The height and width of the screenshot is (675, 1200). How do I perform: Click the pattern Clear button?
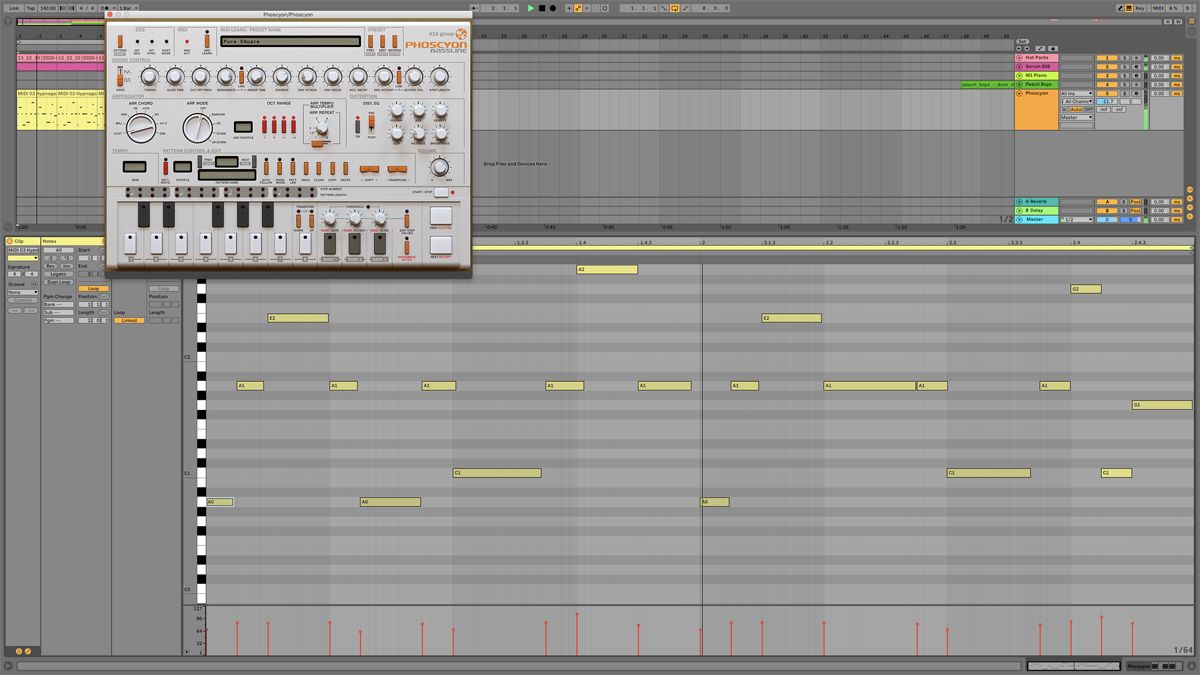[x=318, y=169]
